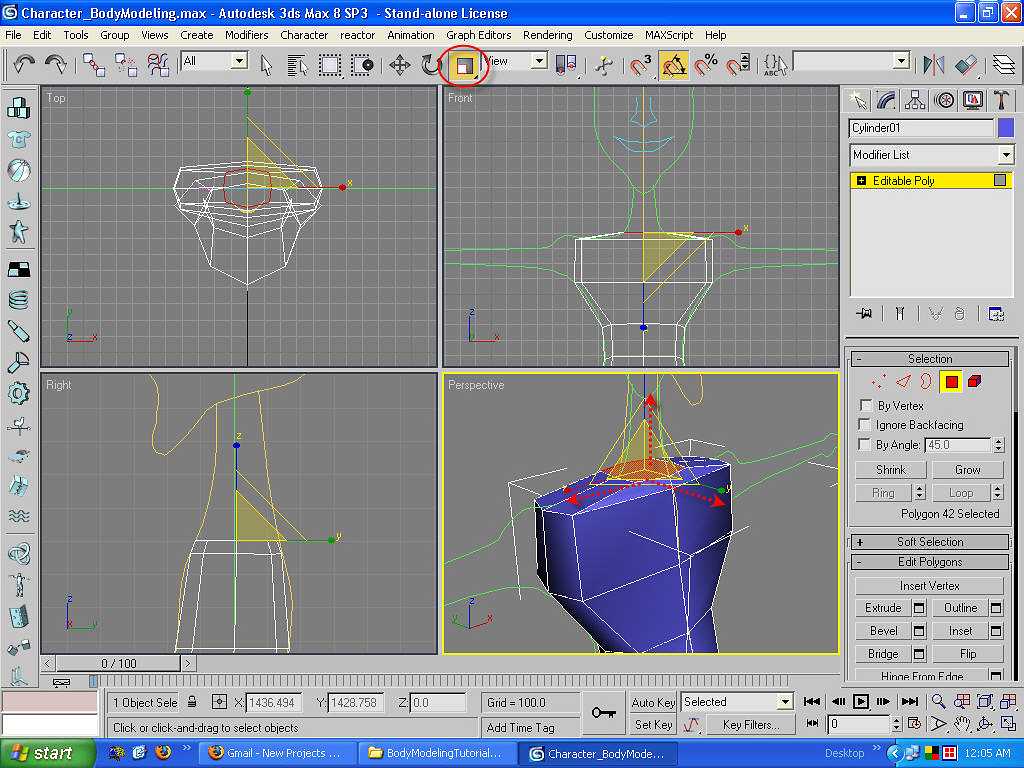Open the Modifiers menu
Image resolution: width=1024 pixels, height=768 pixels.
(x=246, y=35)
